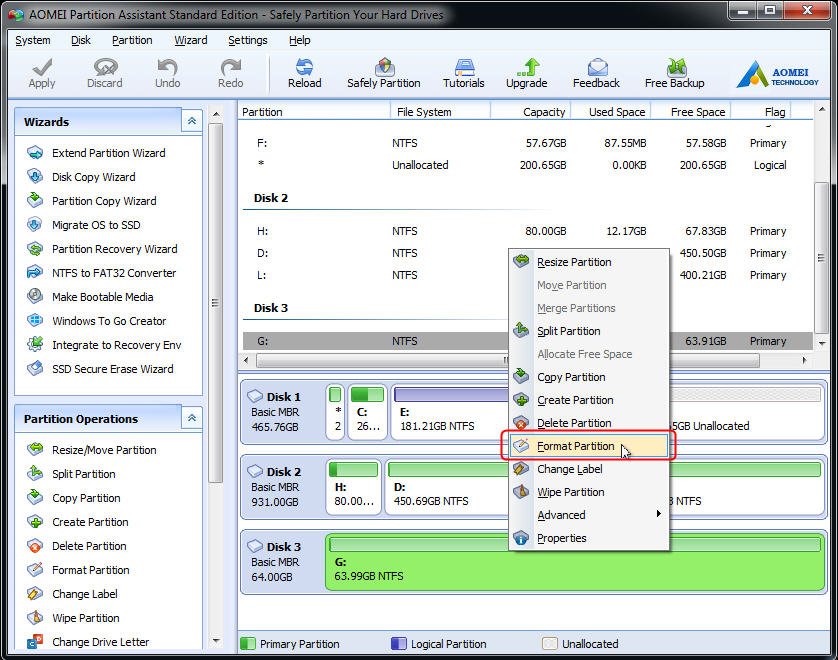The width and height of the screenshot is (838, 660).
Task: Select the H: 80.00 block on Disk 2
Action: point(353,487)
